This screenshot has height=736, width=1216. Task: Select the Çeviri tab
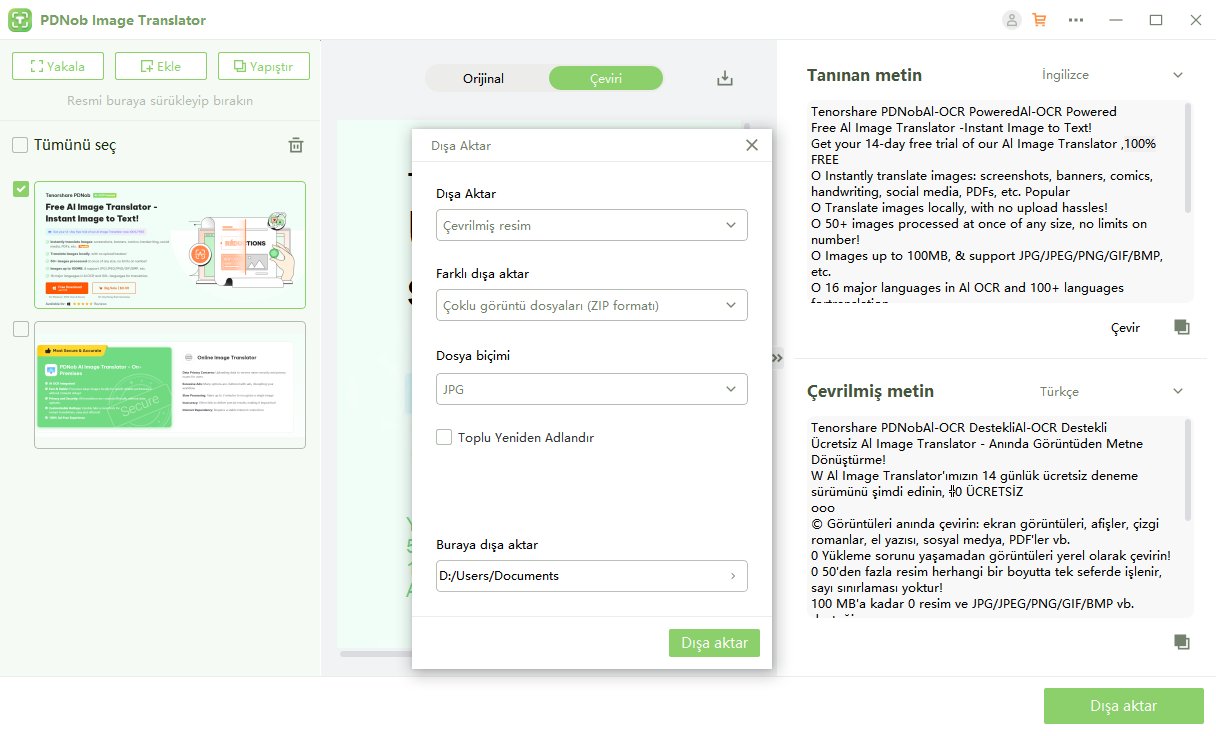(605, 79)
